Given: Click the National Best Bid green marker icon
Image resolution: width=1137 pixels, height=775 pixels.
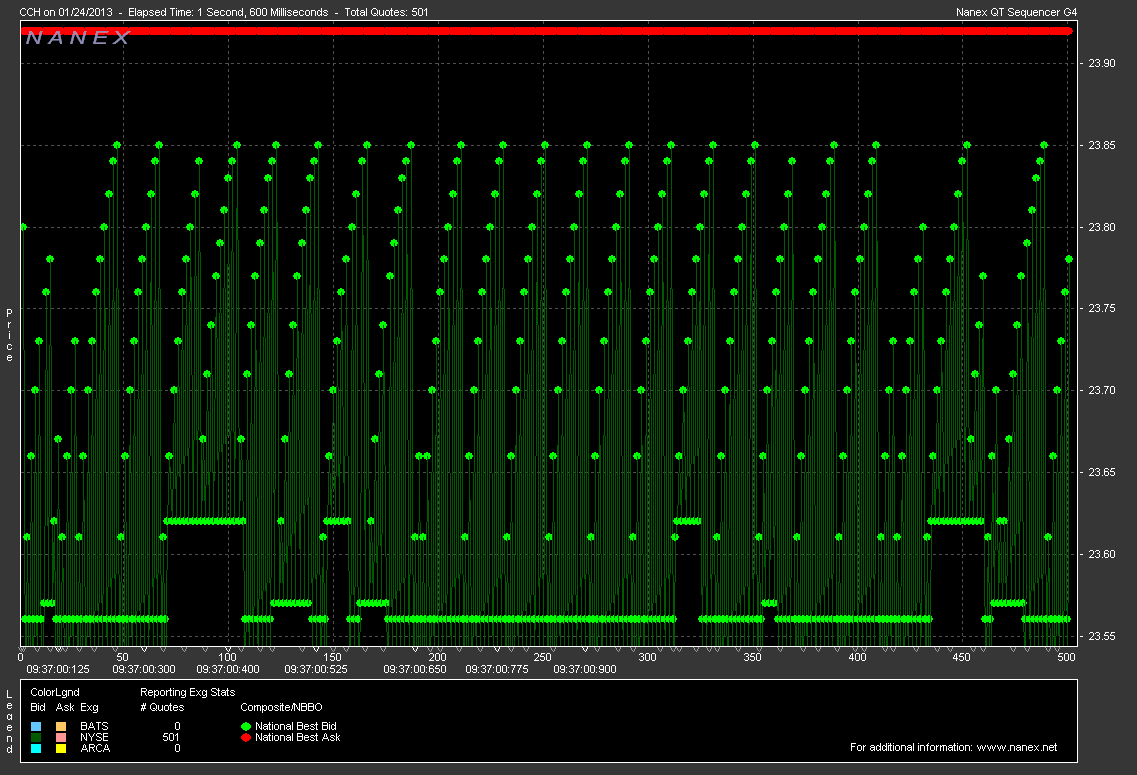Looking at the screenshot, I should (x=246, y=726).
